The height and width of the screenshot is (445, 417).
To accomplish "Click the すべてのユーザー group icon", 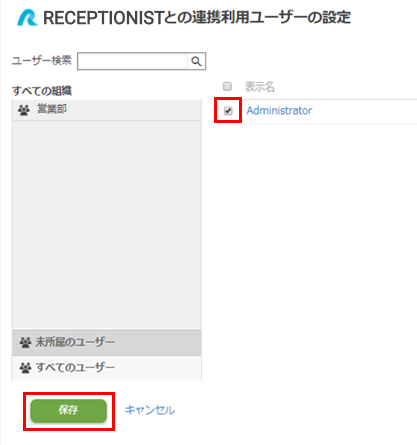I will click(x=25, y=368).
